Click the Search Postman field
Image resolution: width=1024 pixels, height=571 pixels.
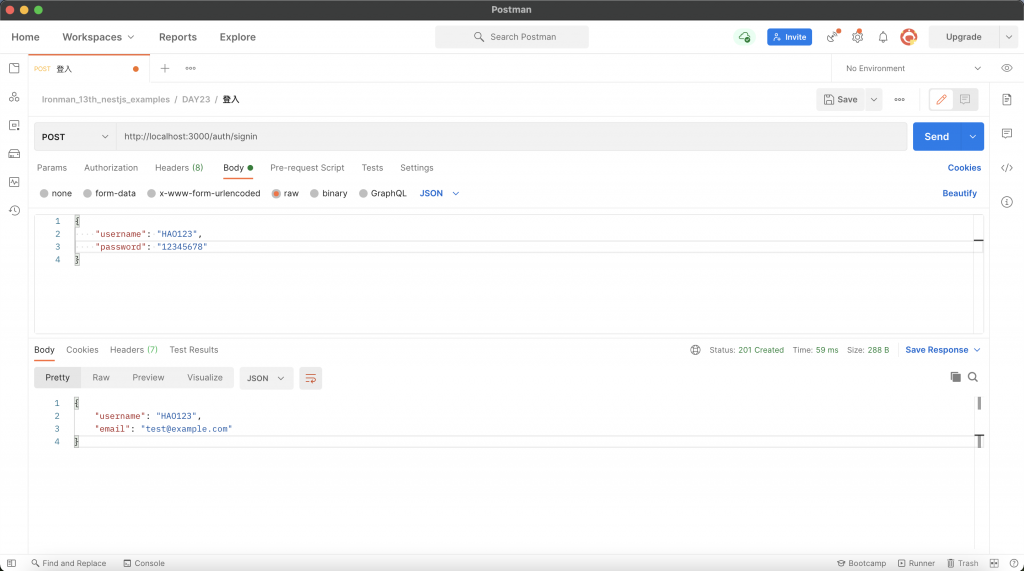tap(512, 37)
